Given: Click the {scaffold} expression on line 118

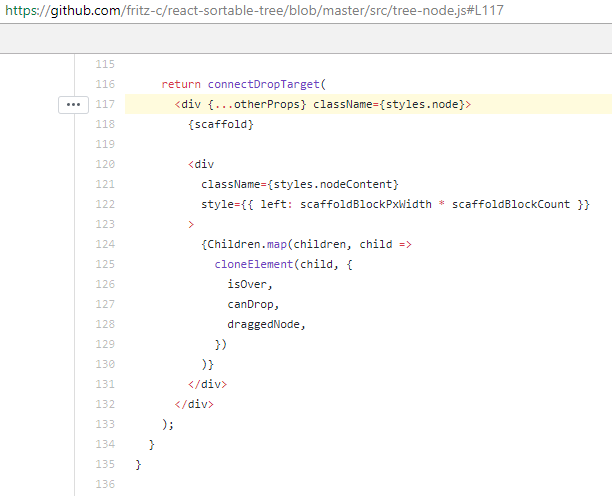Looking at the screenshot, I should [221, 124].
